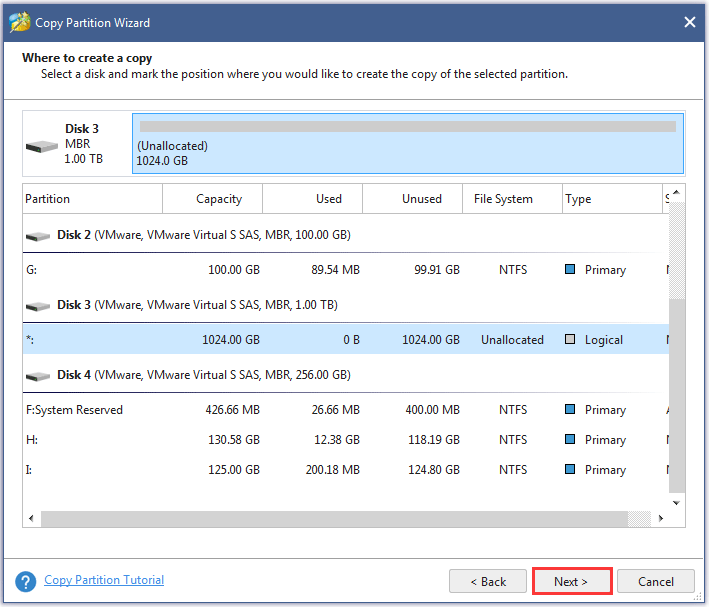Click the Disk 3 MBR 1.00 TB label

(83, 144)
